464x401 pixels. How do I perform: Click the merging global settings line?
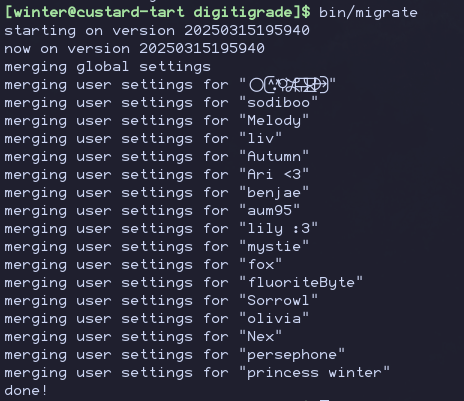point(107,67)
